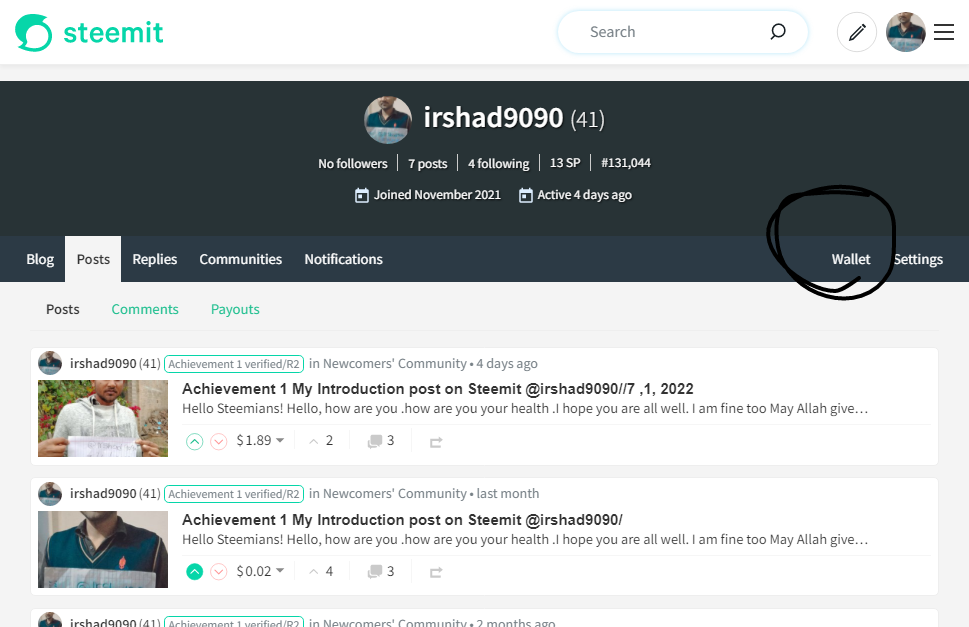This screenshot has height=627, width=969.
Task: Open thumbnail of man holding paper in hoodie
Action: (x=103, y=418)
